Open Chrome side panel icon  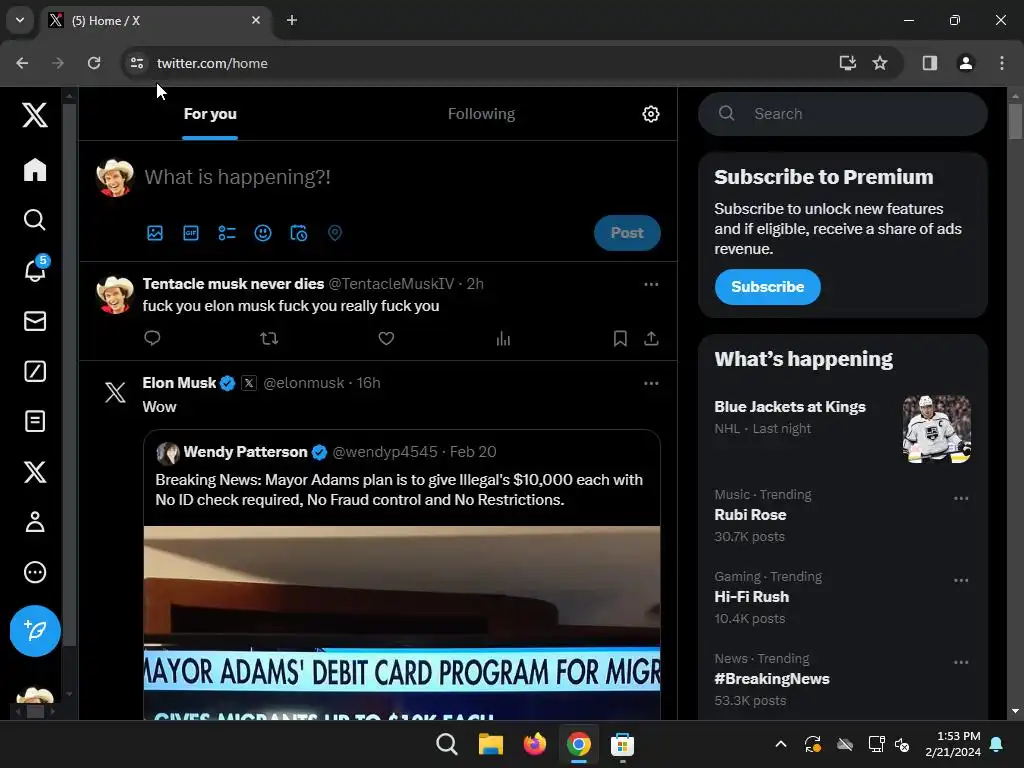[x=929, y=63]
